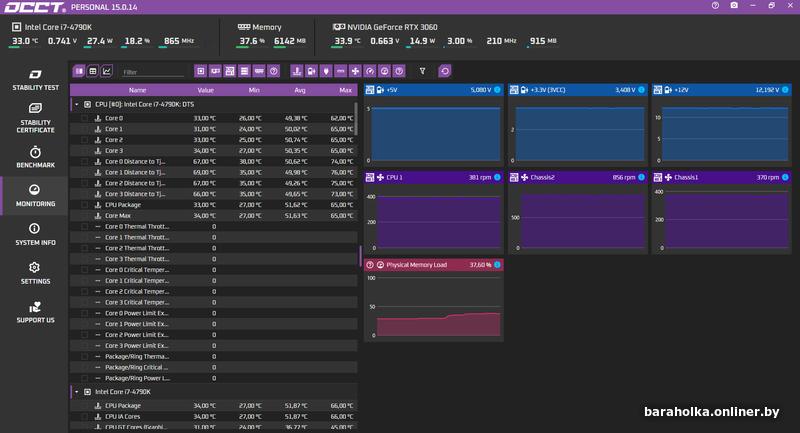Screen dimensions: 800x433
Task: Collapse the Intel Core i7-4790K sensor group
Action: (76, 392)
